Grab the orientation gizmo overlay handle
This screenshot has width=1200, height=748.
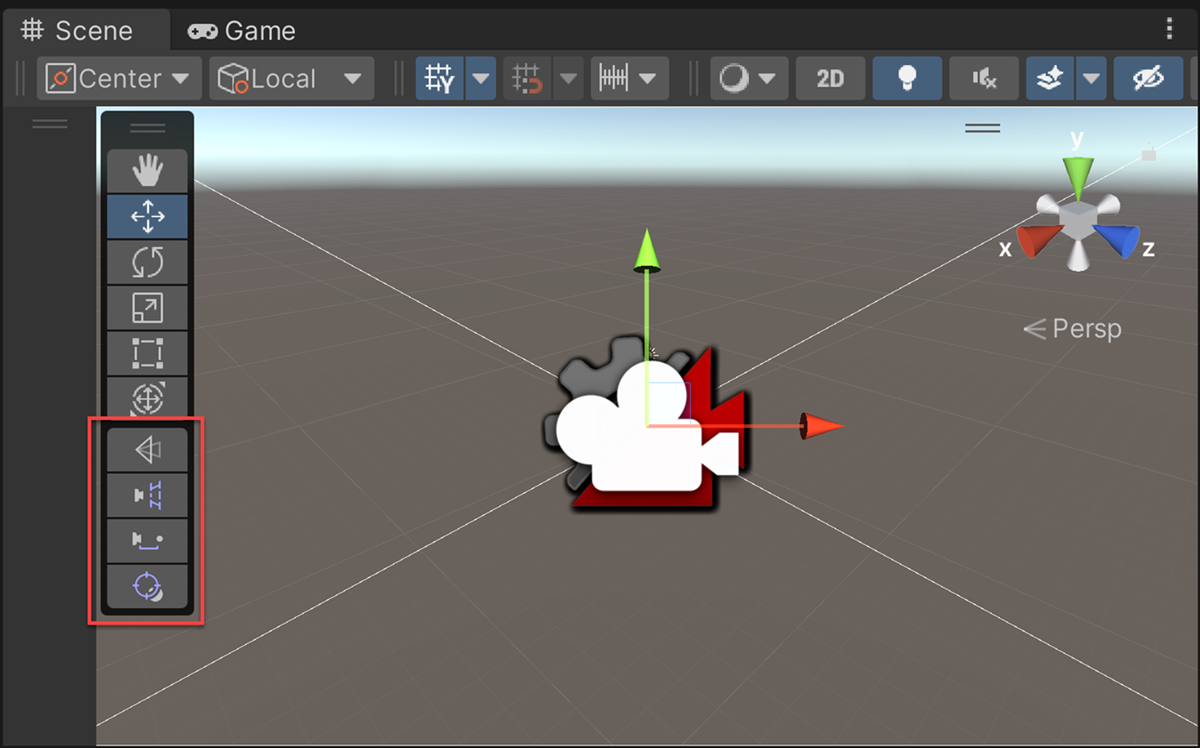click(x=982, y=128)
